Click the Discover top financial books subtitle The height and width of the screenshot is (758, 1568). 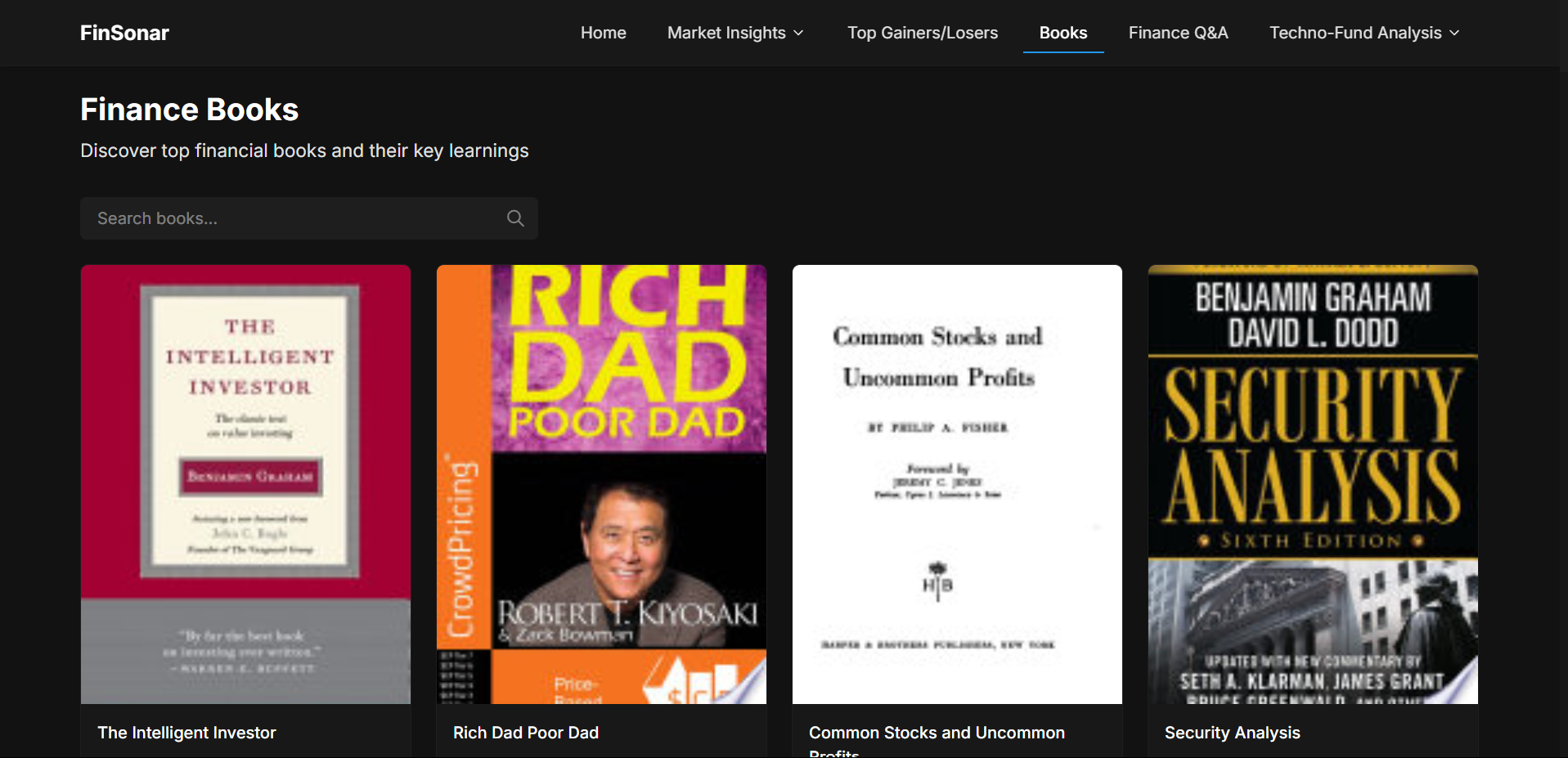coord(304,150)
